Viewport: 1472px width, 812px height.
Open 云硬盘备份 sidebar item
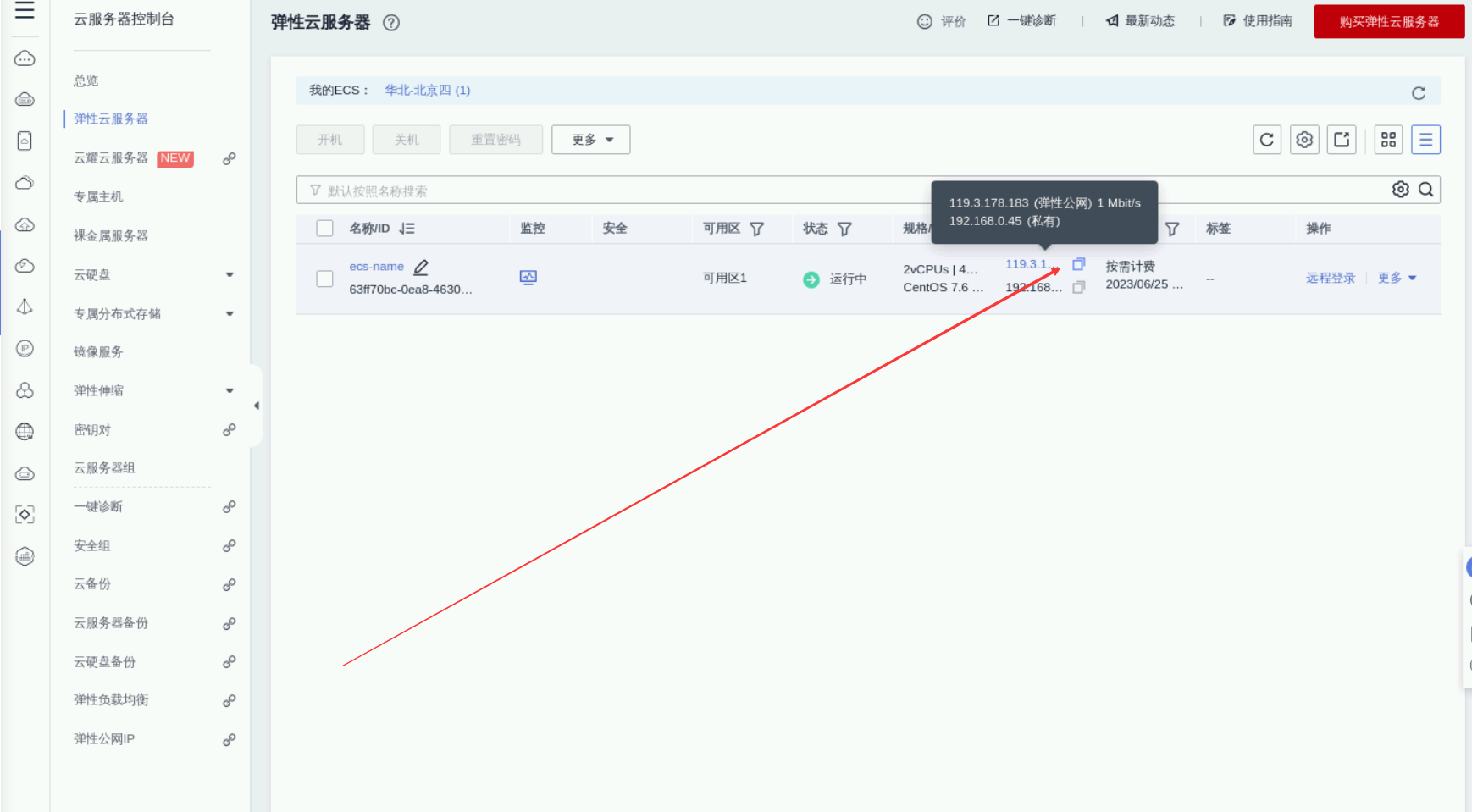[104, 662]
